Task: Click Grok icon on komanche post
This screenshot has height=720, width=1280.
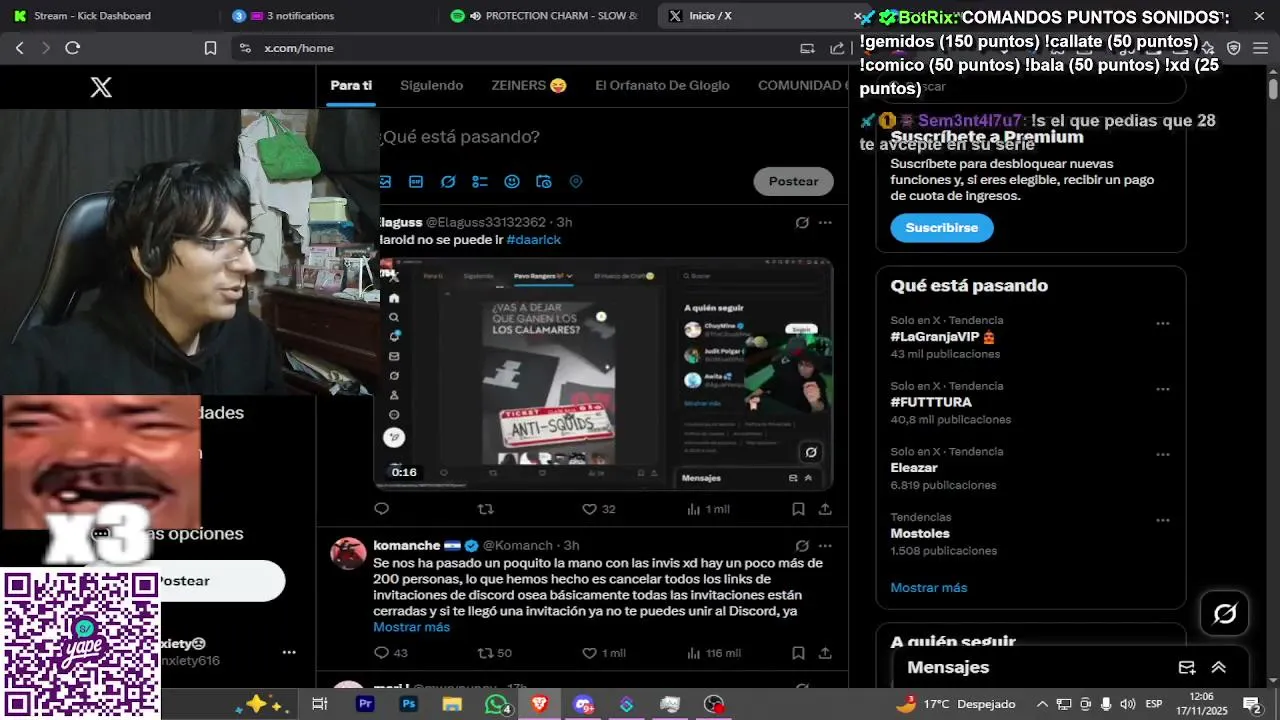Action: [802, 546]
